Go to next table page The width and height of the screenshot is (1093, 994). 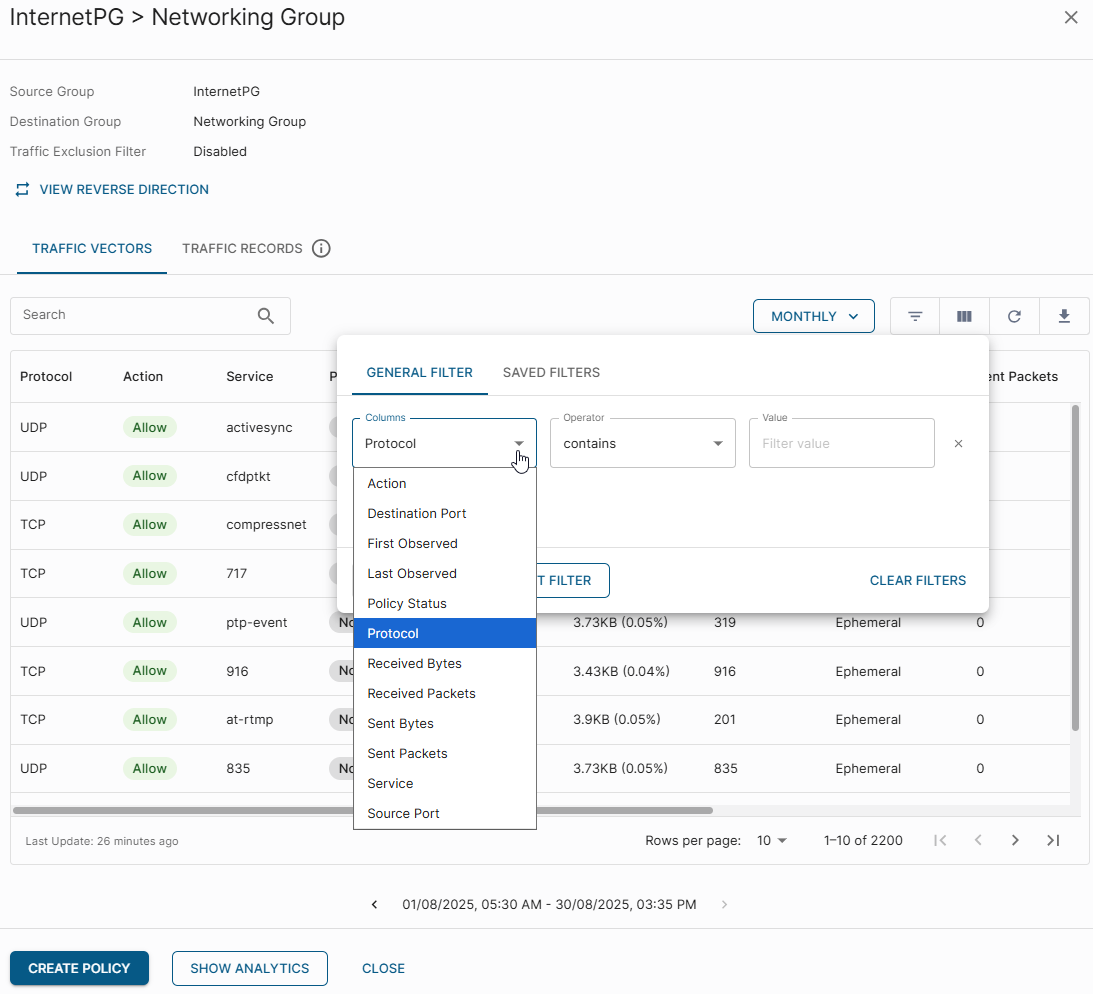click(1015, 841)
